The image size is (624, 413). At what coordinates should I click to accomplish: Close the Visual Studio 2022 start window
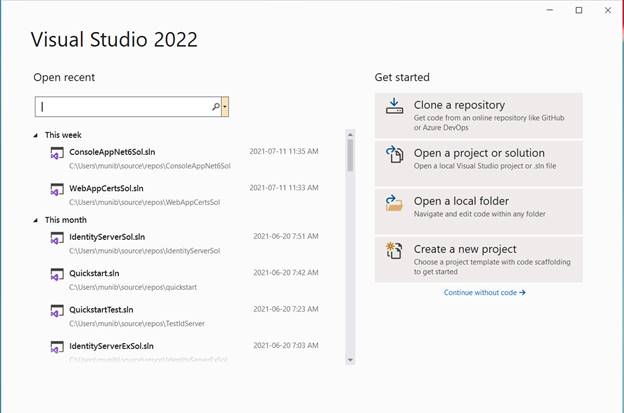[608, 10]
